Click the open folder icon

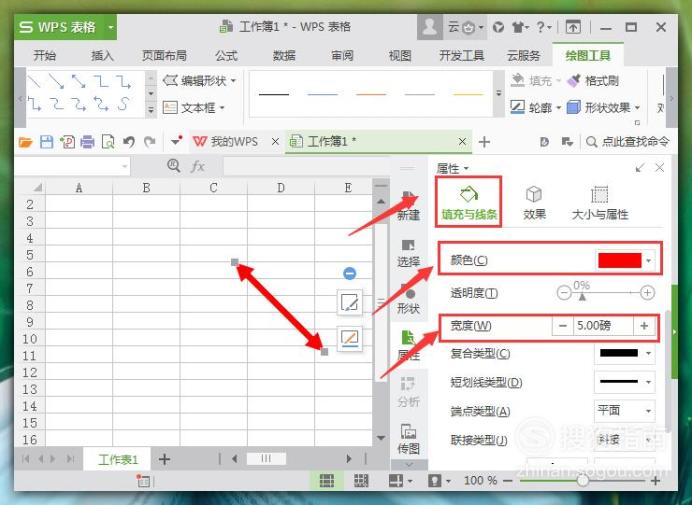tap(26, 142)
